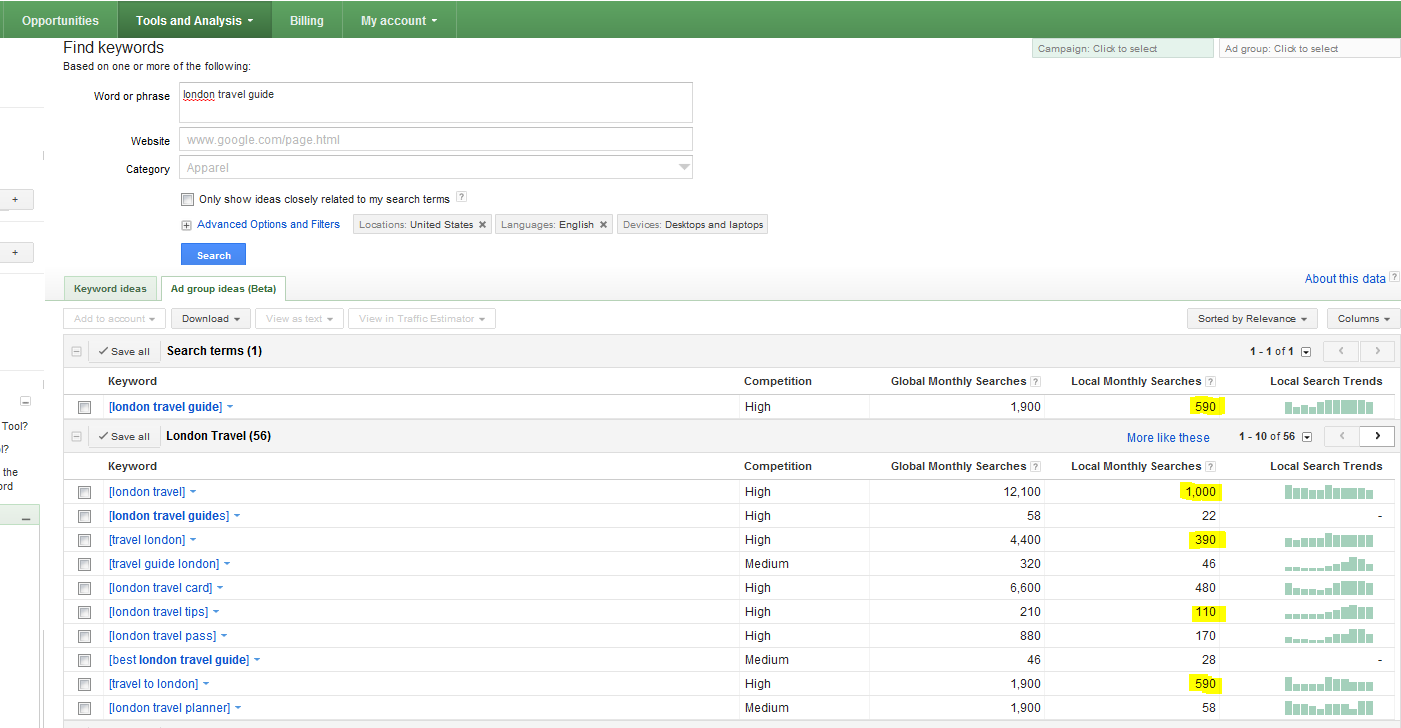Click Save all for London Travel group
Screen dimensions: 1401x728
[x=124, y=437]
